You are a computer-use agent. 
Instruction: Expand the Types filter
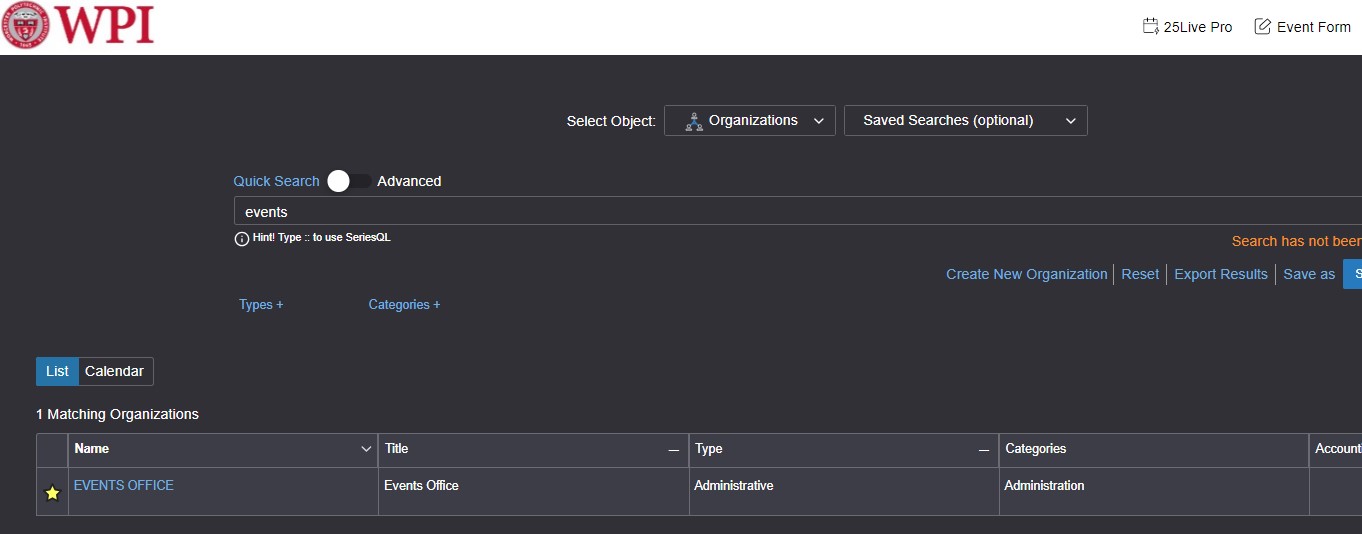click(261, 305)
